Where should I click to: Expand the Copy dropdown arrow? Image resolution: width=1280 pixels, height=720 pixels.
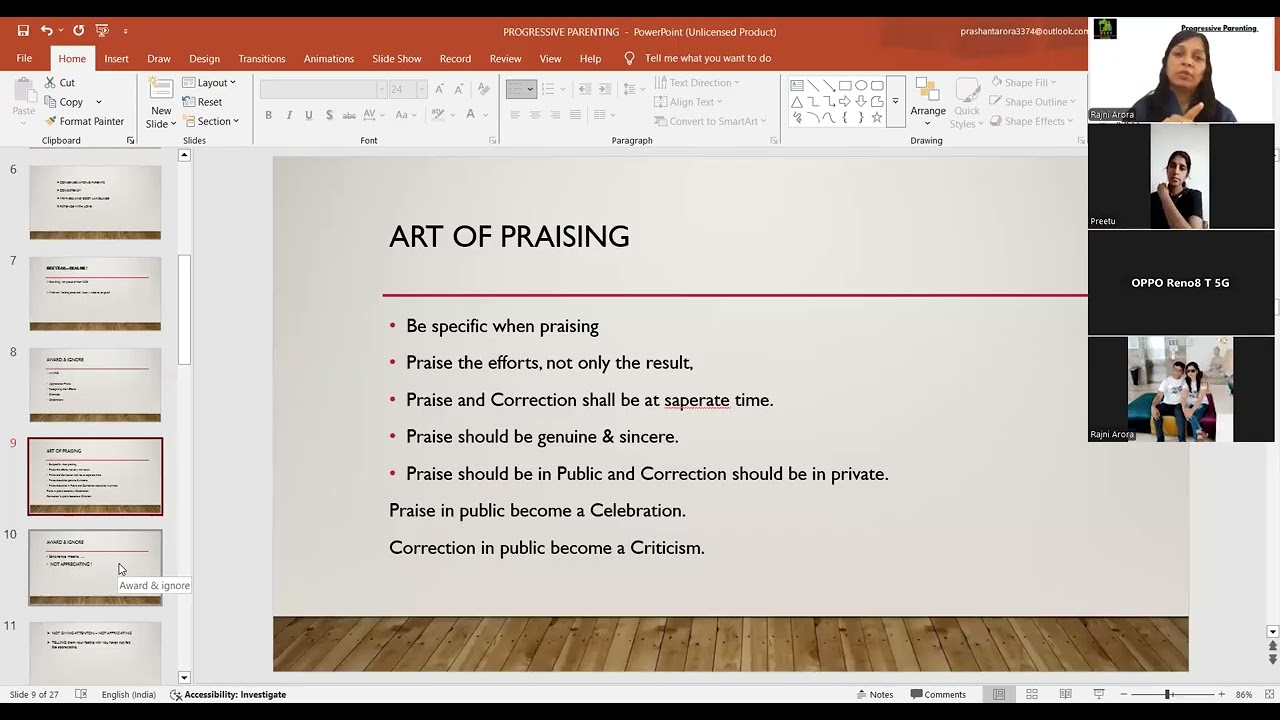[x=98, y=102]
